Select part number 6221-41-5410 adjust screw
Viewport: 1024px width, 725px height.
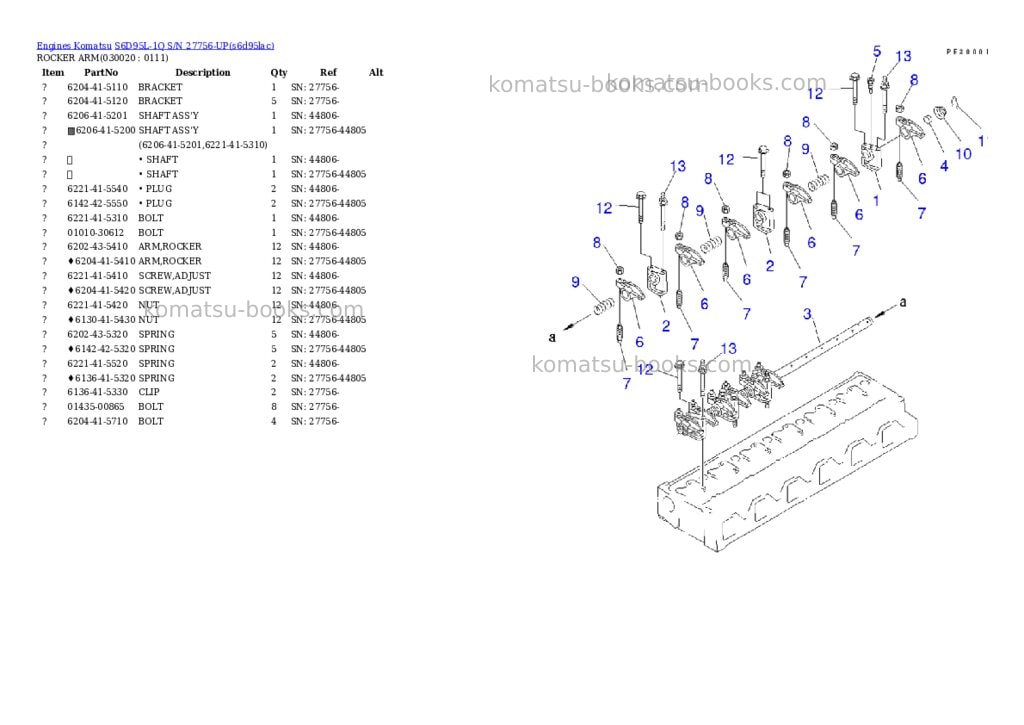[x=97, y=276]
